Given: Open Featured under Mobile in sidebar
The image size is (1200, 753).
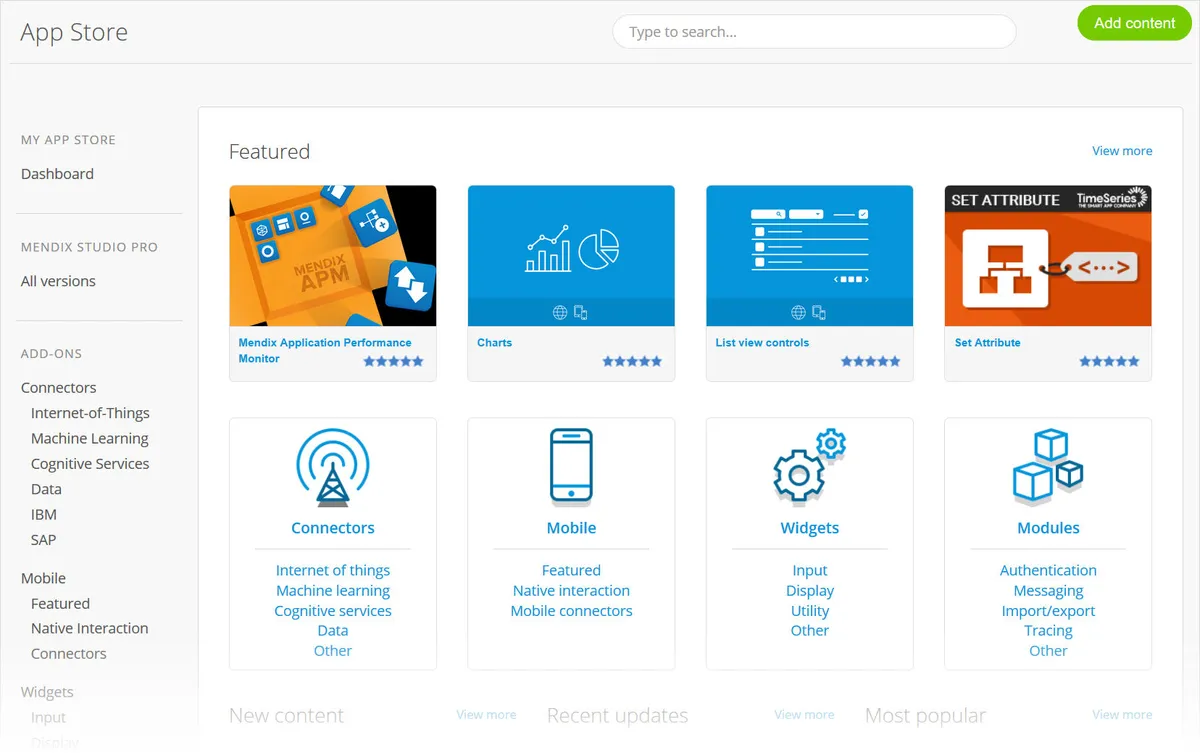Looking at the screenshot, I should click(x=60, y=604).
